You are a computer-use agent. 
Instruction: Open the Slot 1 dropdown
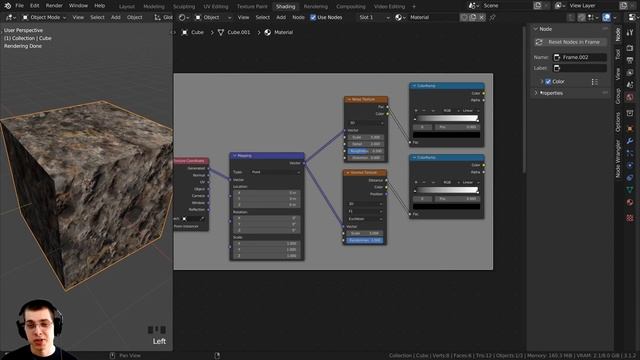[374, 18]
